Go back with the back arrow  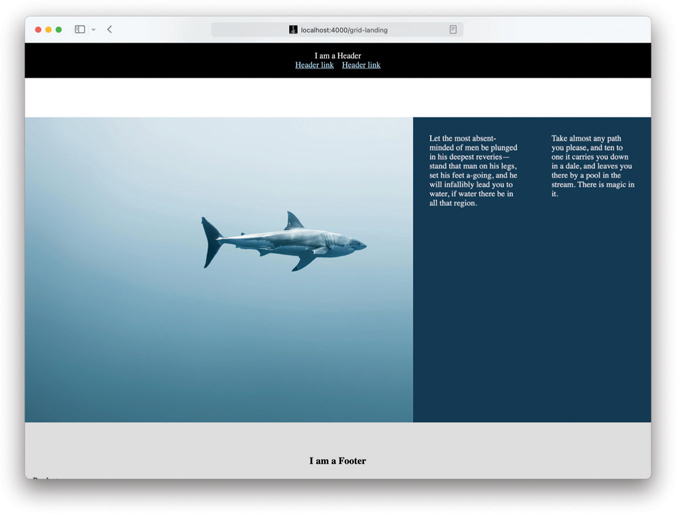[x=110, y=30]
